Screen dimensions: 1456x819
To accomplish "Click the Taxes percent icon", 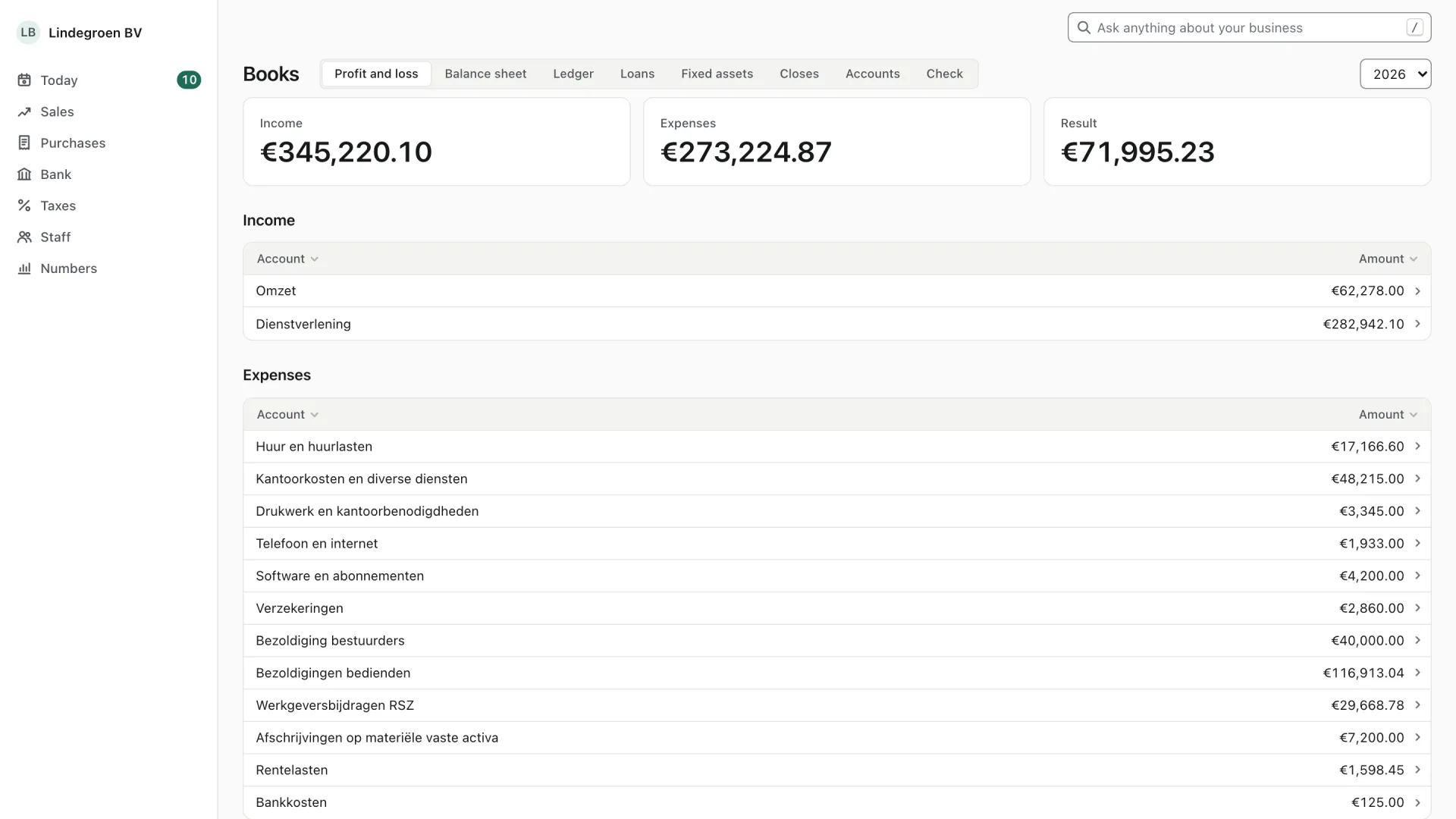I will tap(24, 206).
